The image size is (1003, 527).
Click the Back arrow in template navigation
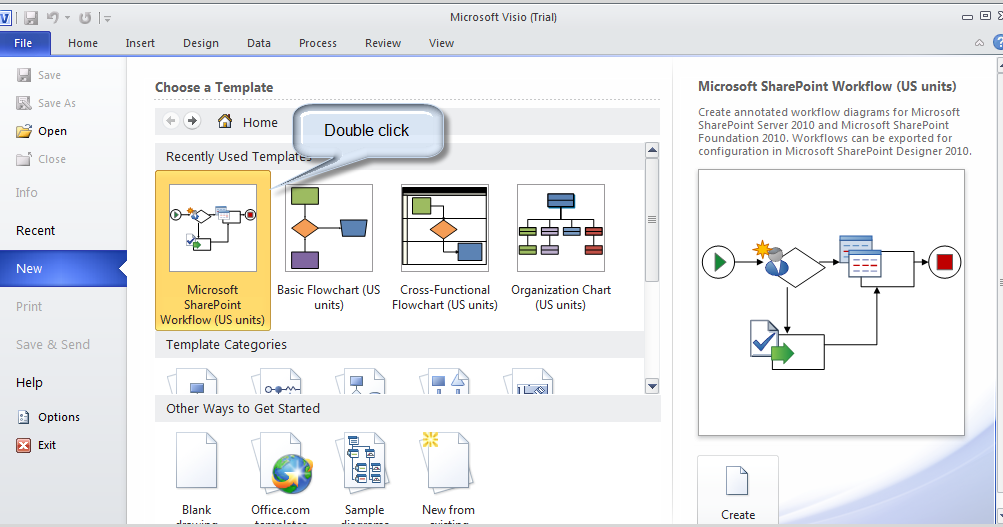(x=171, y=120)
